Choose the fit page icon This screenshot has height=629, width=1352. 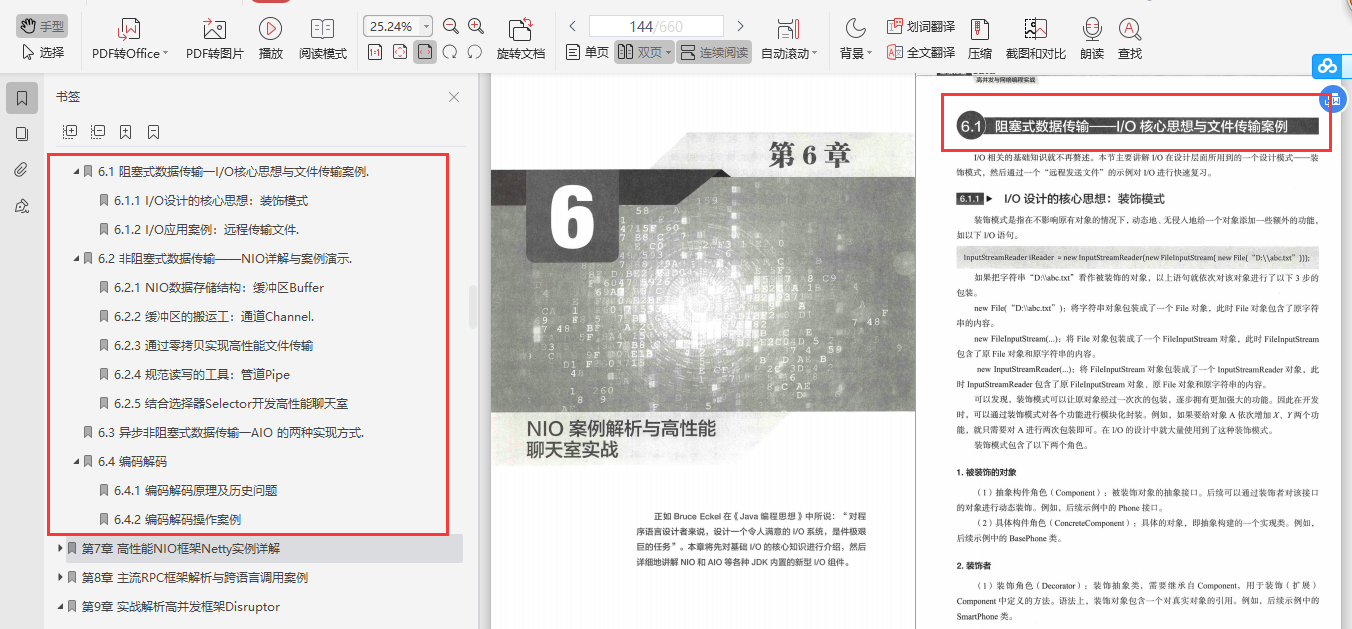400,52
